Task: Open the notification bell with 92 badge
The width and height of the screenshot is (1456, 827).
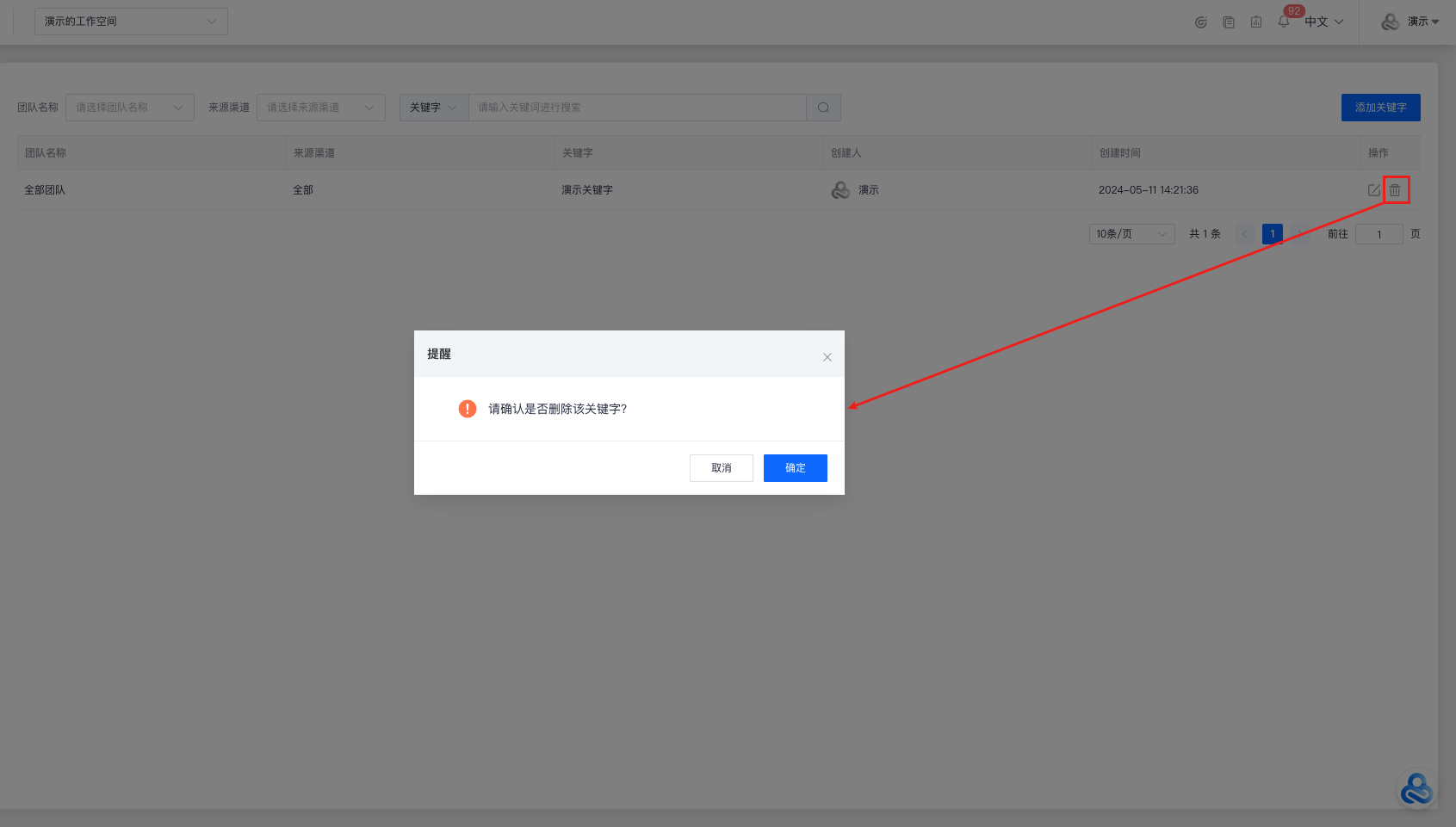Action: click(1284, 22)
